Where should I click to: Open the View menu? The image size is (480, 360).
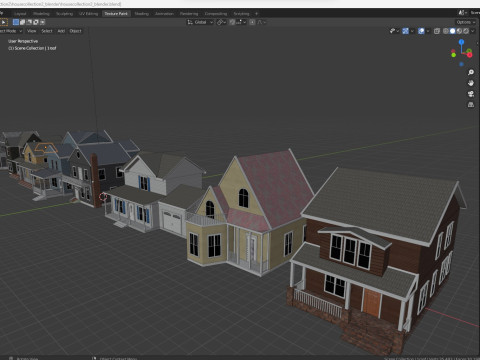click(32, 31)
